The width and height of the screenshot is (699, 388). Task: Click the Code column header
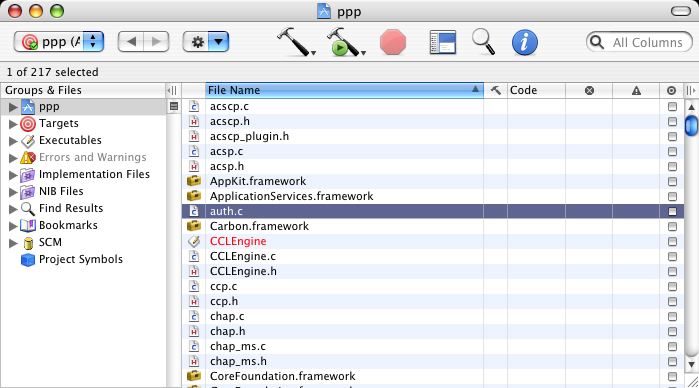point(536,90)
